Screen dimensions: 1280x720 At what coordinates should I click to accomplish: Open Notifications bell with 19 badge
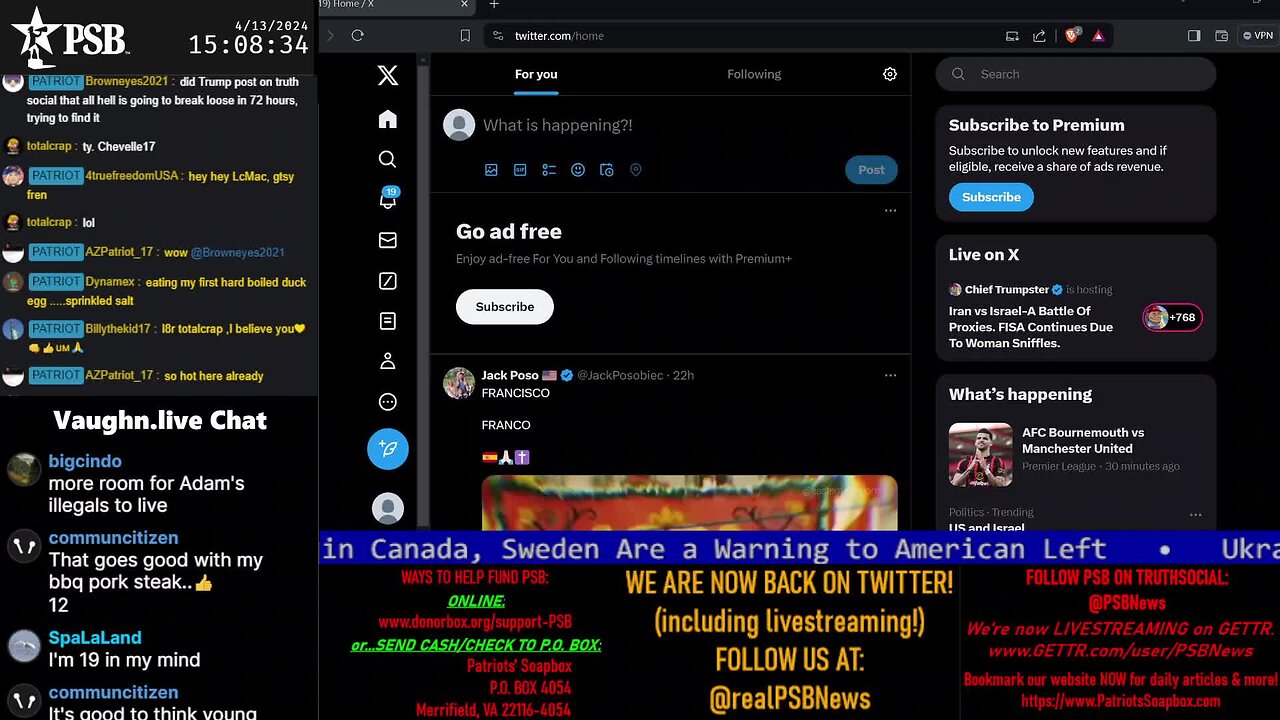pos(388,198)
